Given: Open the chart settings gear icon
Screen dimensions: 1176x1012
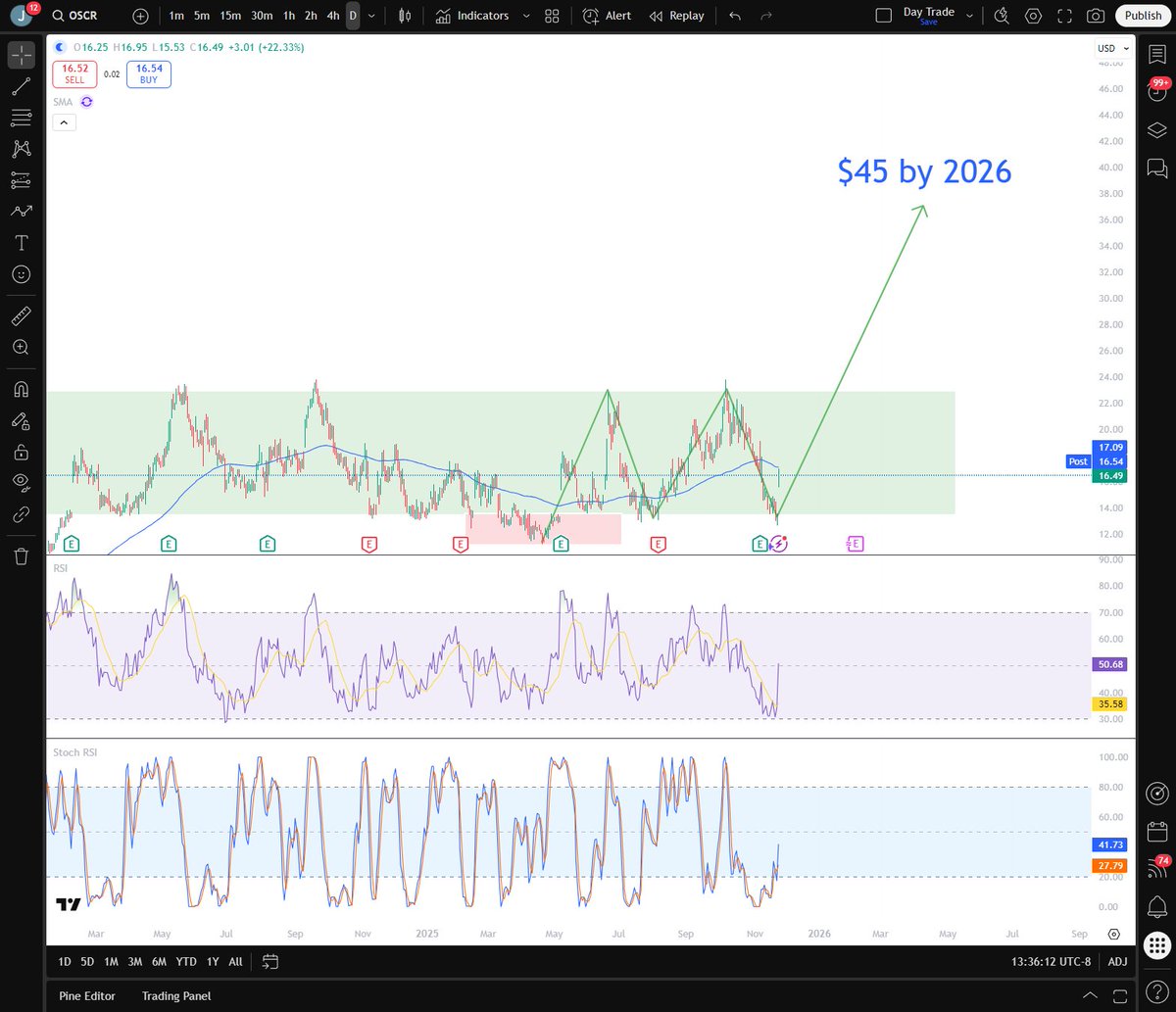Looking at the screenshot, I should [x=1033, y=16].
